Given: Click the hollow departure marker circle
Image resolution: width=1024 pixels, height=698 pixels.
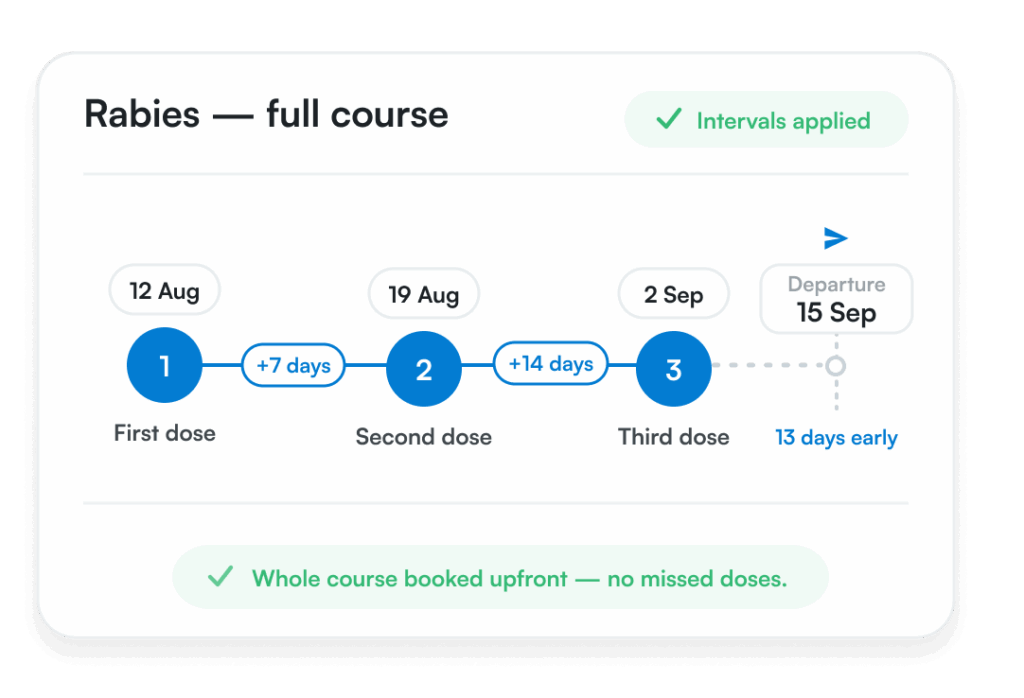Looking at the screenshot, I should pos(836,366).
